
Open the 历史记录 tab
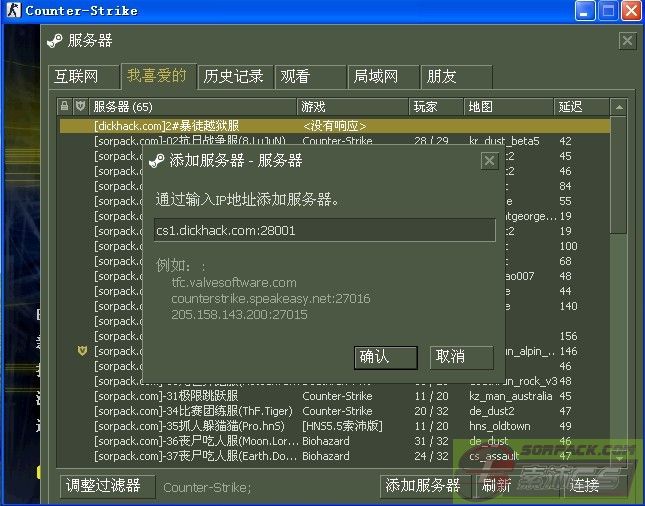233,76
